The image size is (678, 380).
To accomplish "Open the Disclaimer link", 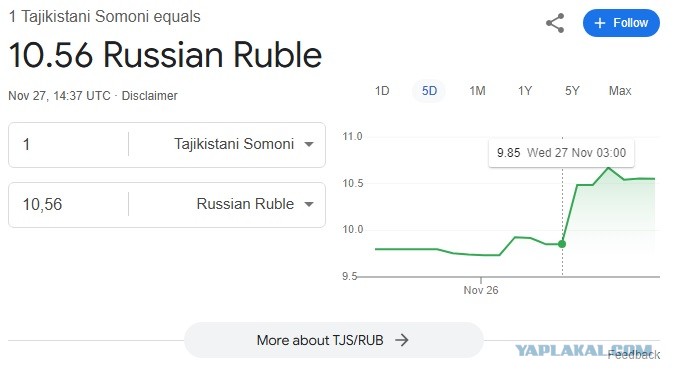I will (150, 96).
